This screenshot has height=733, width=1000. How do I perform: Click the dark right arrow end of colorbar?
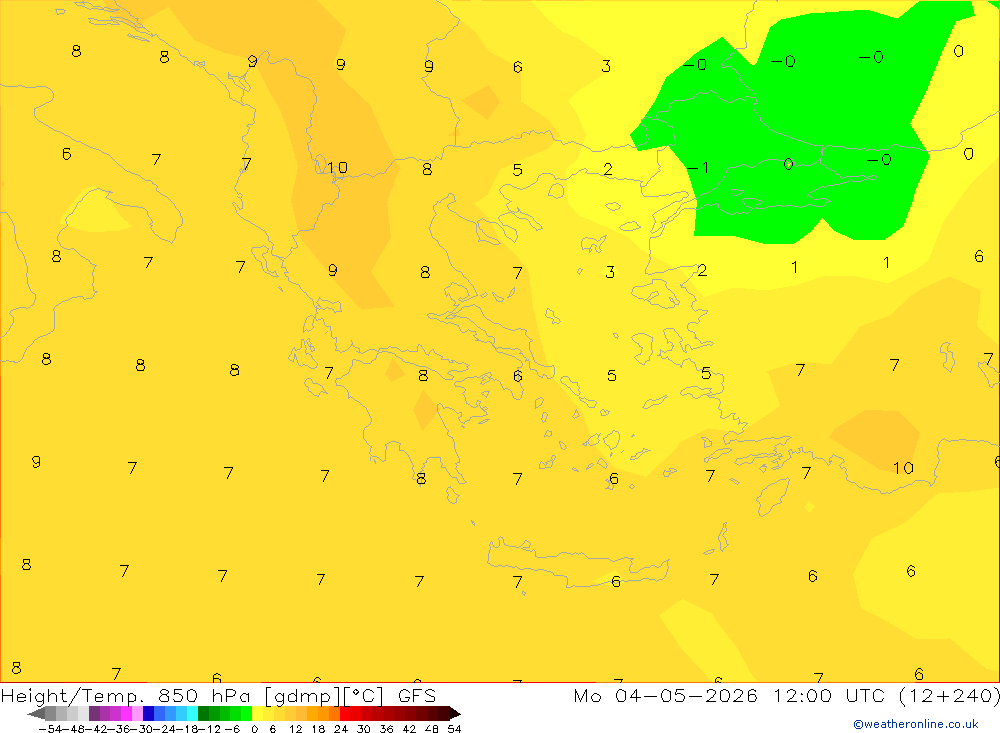coord(455,713)
